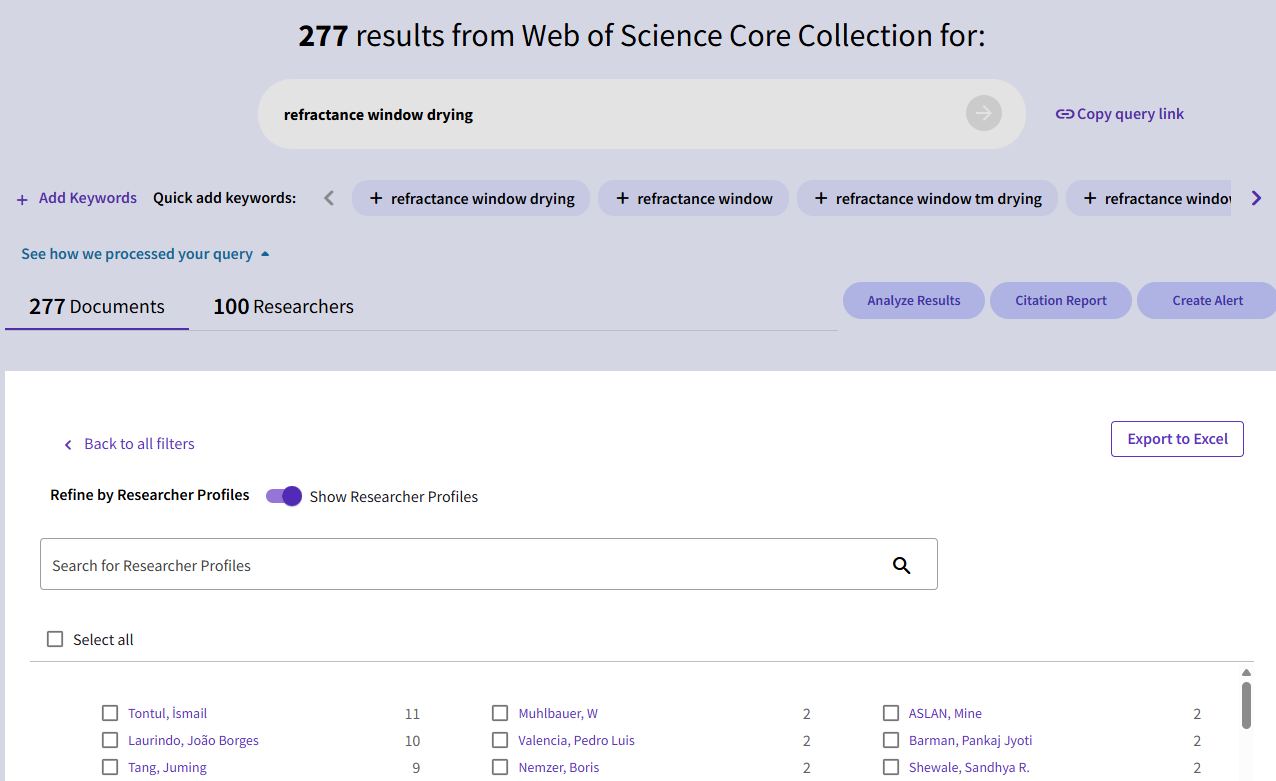Click the Export to Excel button
The width and height of the screenshot is (1276, 781).
[1177, 439]
